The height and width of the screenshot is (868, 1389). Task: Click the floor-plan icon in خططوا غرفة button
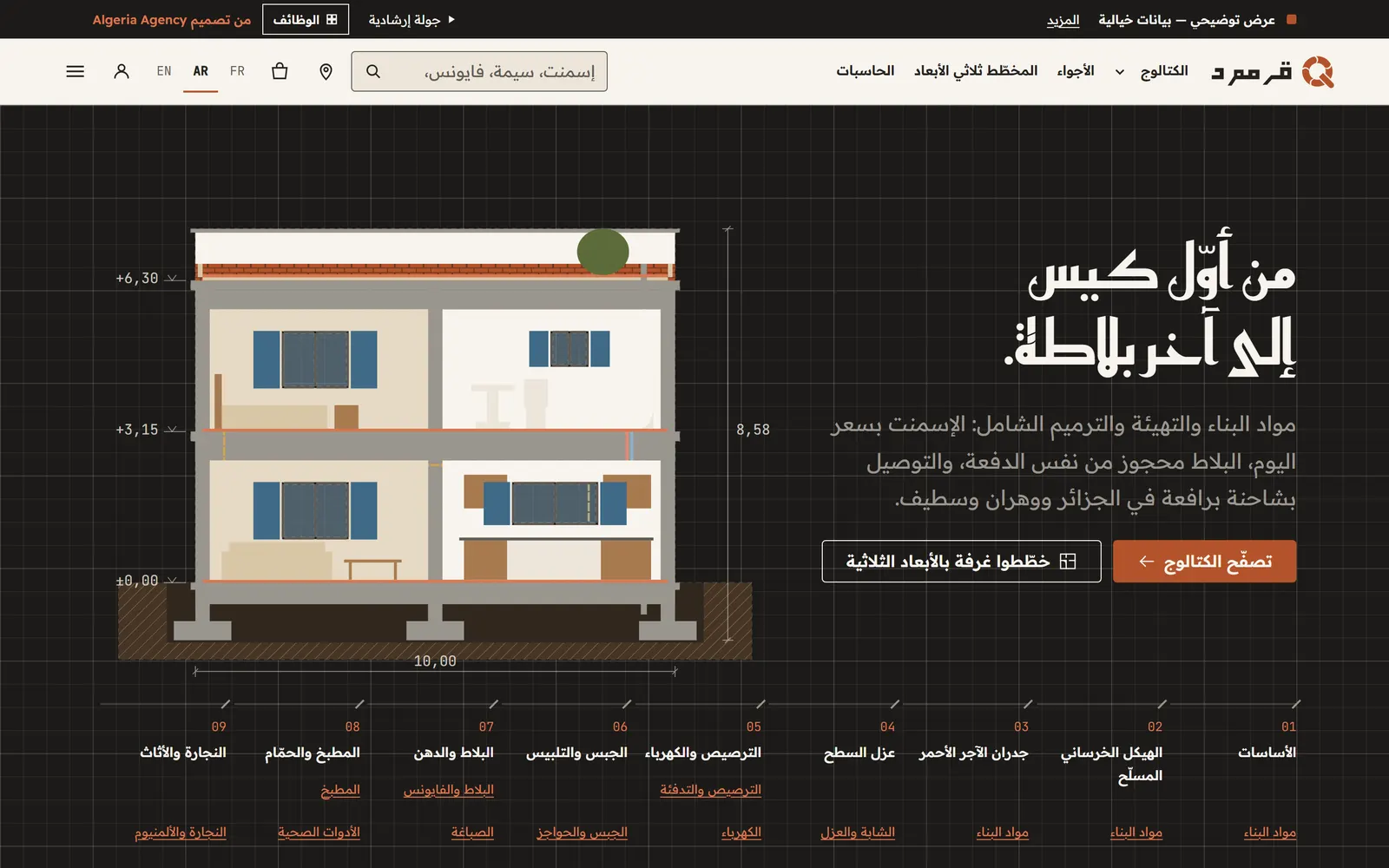1068,562
